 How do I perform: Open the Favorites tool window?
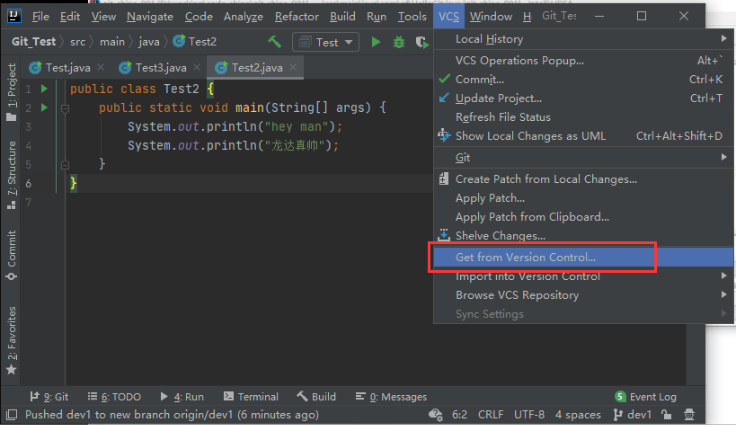pyautogui.click(x=11, y=340)
